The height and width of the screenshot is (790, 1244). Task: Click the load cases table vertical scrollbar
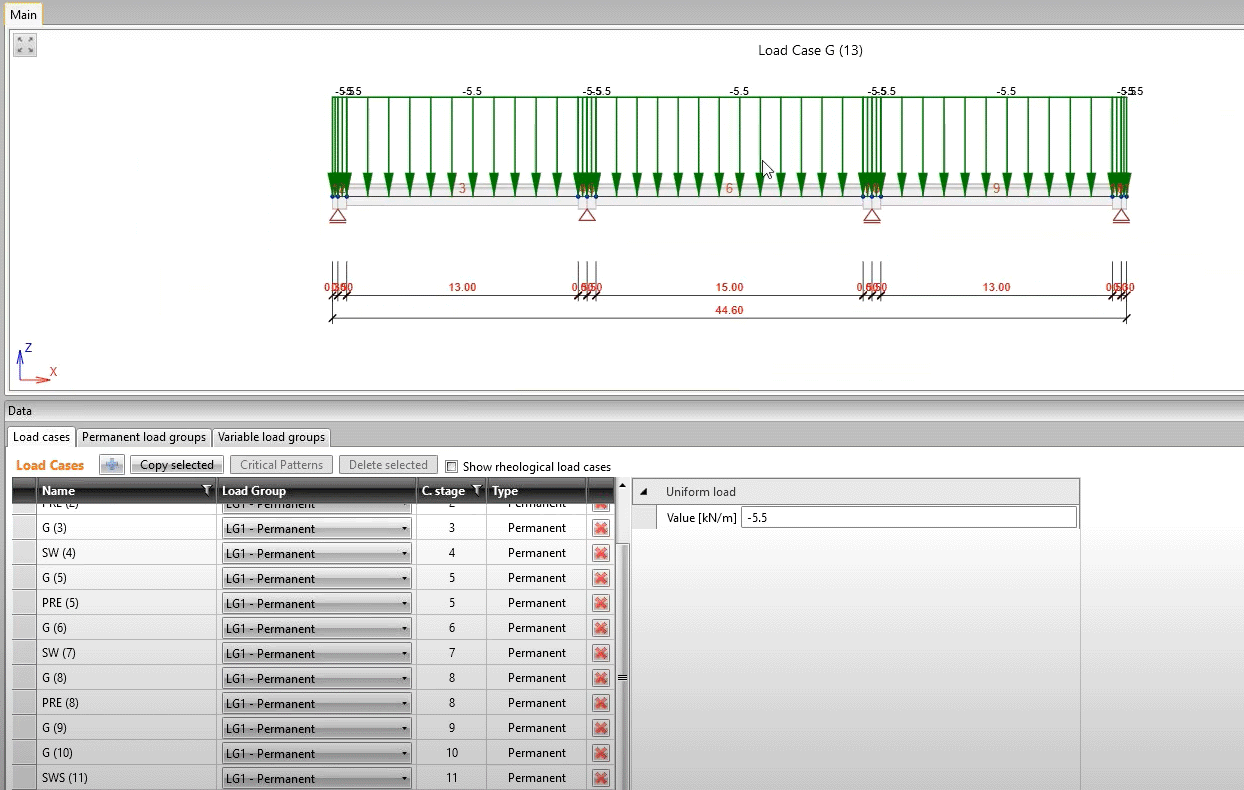622,650
